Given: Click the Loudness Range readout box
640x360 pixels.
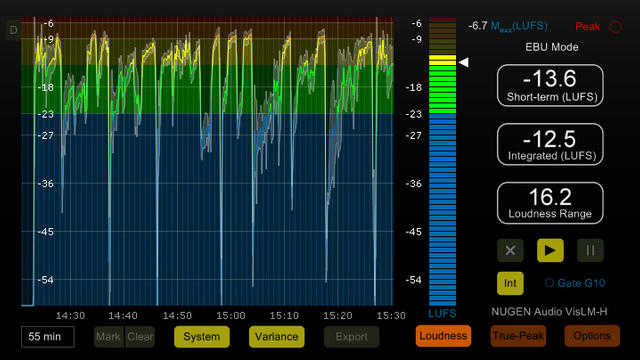Looking at the screenshot, I should pyautogui.click(x=550, y=203).
